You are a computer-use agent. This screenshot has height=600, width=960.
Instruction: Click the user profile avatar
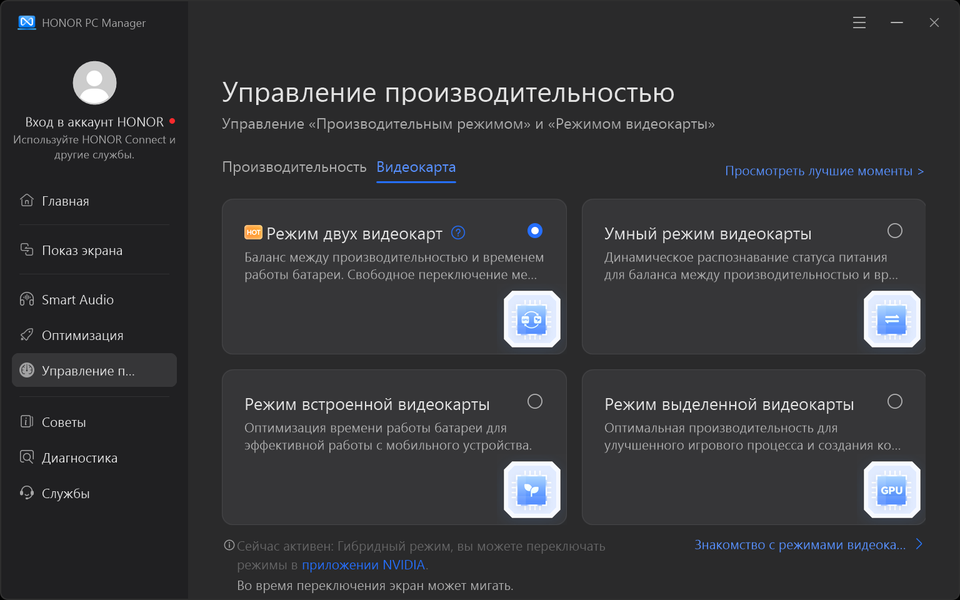point(94,83)
